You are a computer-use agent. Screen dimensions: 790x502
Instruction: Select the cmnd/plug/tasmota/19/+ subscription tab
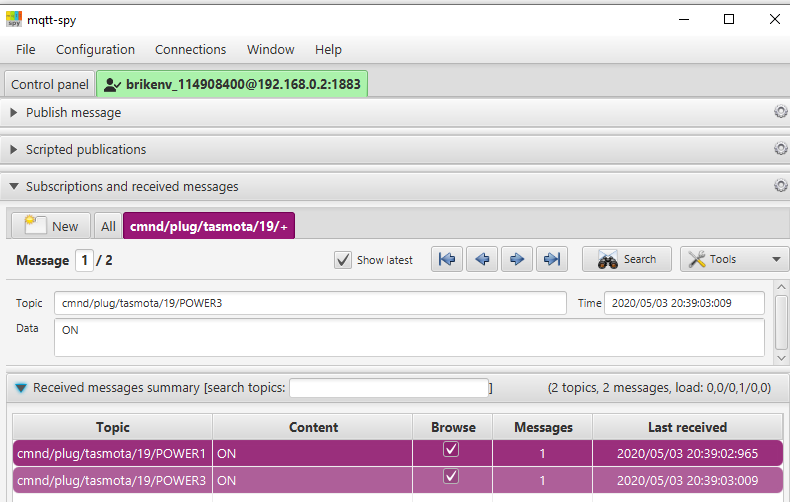pyautogui.click(x=209, y=226)
